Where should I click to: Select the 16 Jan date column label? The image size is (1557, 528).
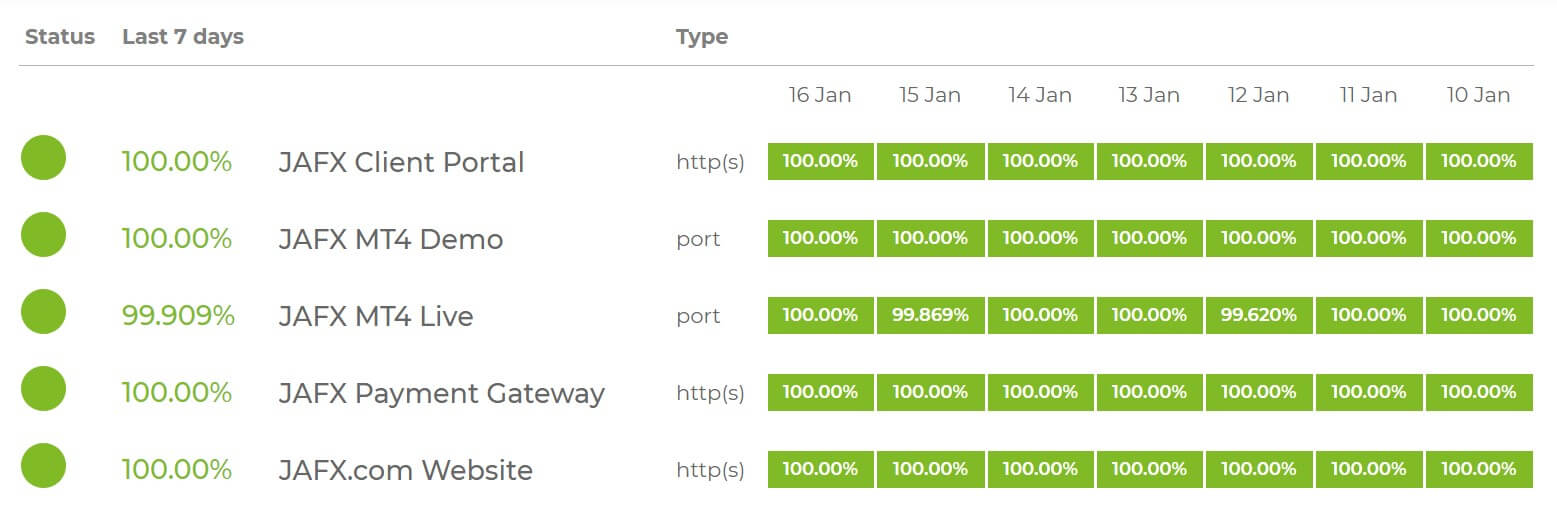pos(820,95)
